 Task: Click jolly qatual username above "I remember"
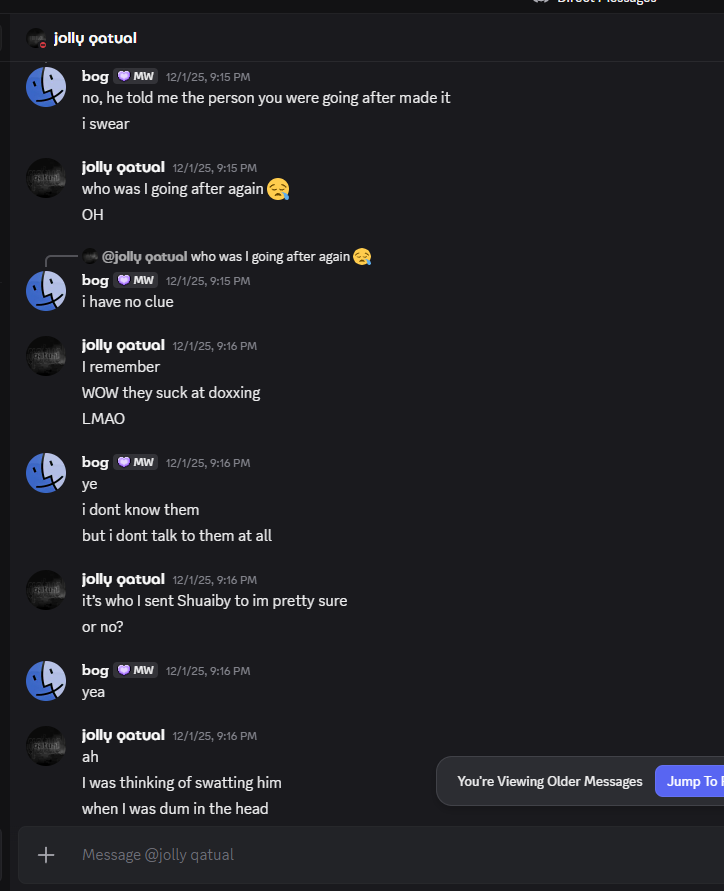click(123, 345)
